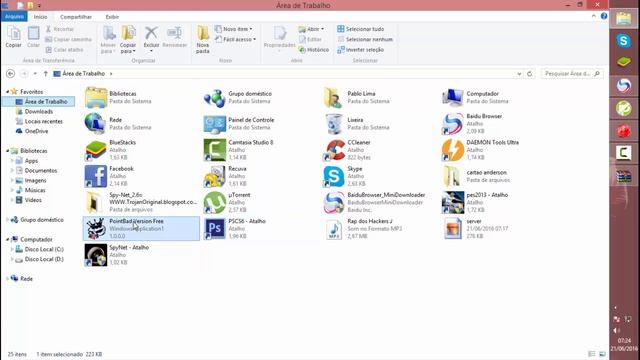Click the Histórico button

[314, 49]
